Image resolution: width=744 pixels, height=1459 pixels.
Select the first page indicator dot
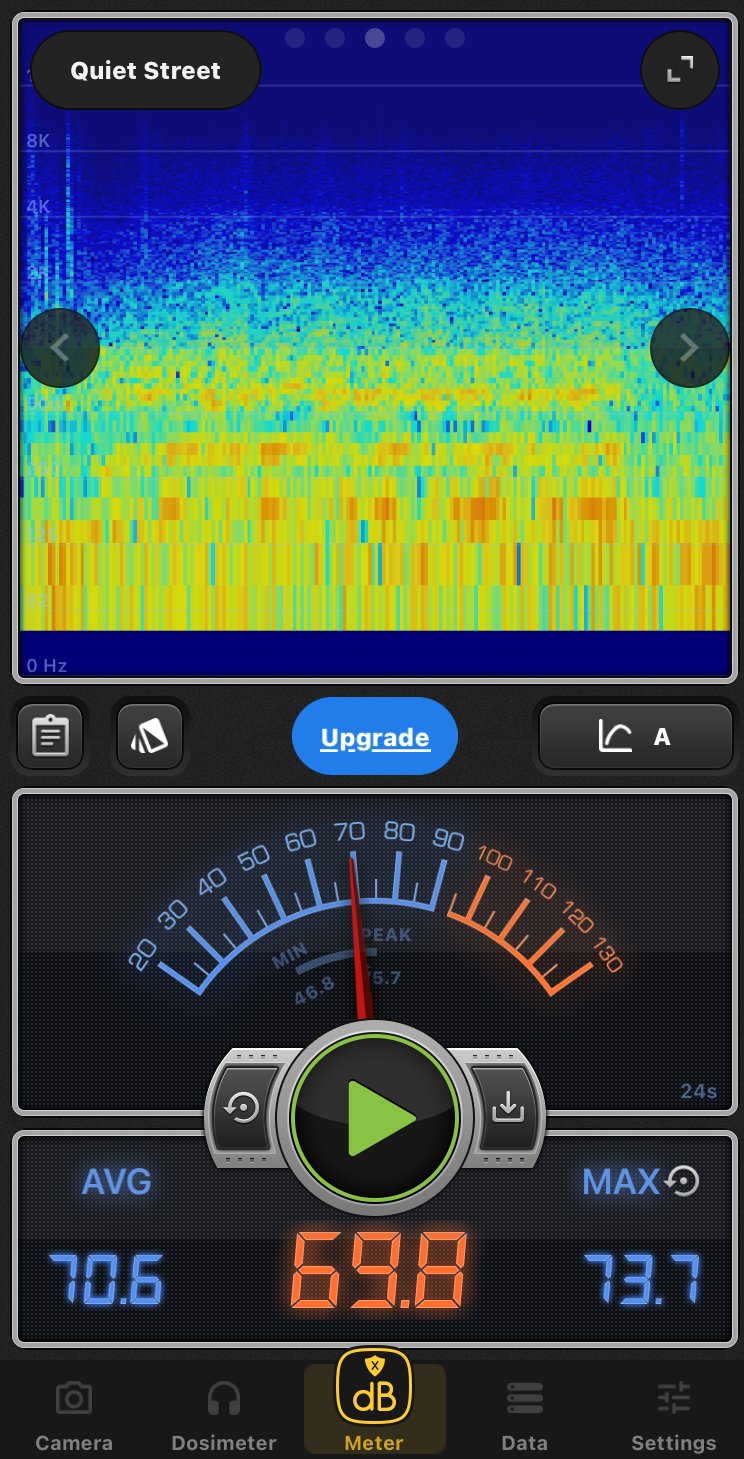coord(295,38)
